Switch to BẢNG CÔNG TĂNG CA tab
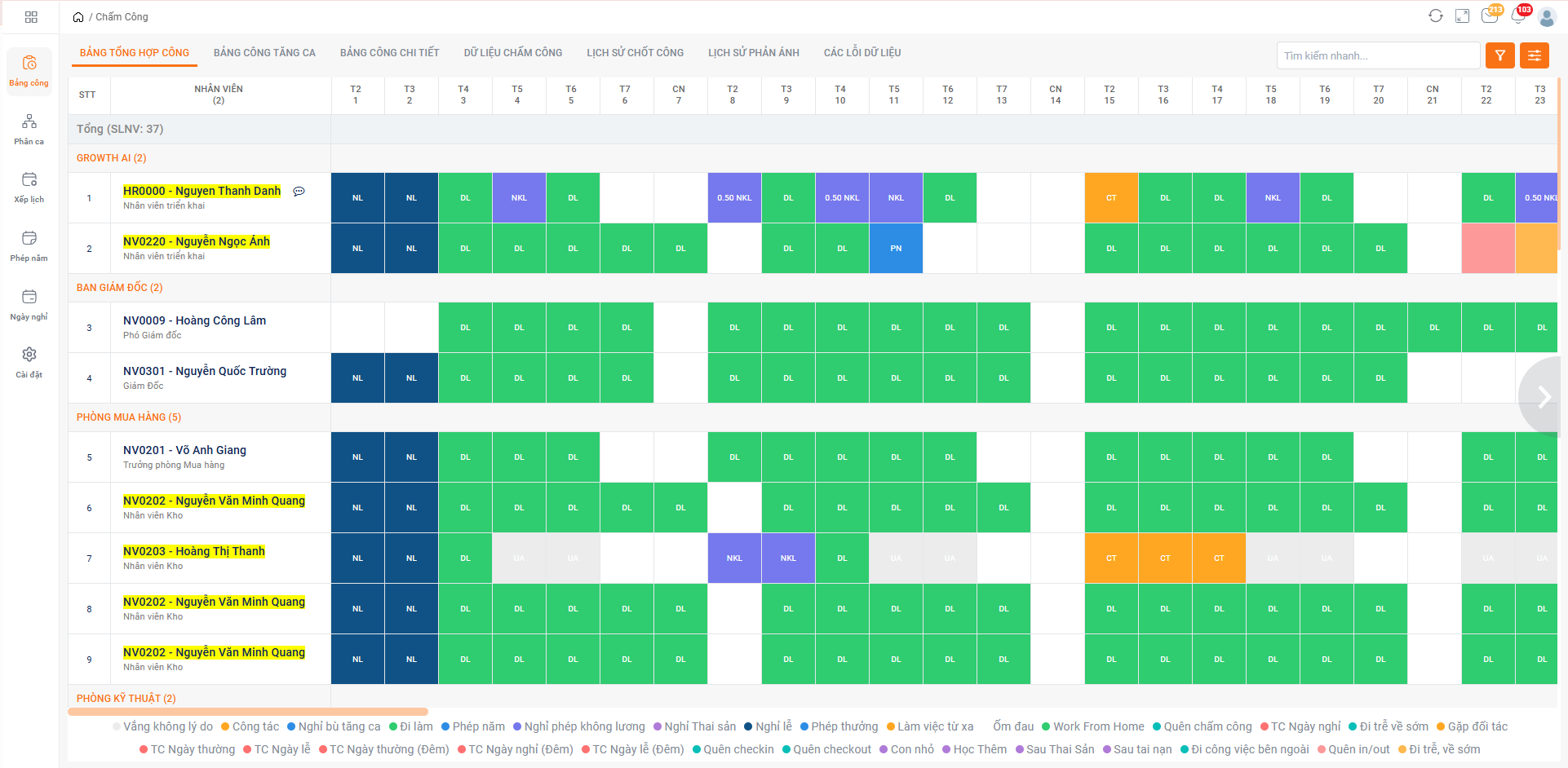 click(x=264, y=53)
